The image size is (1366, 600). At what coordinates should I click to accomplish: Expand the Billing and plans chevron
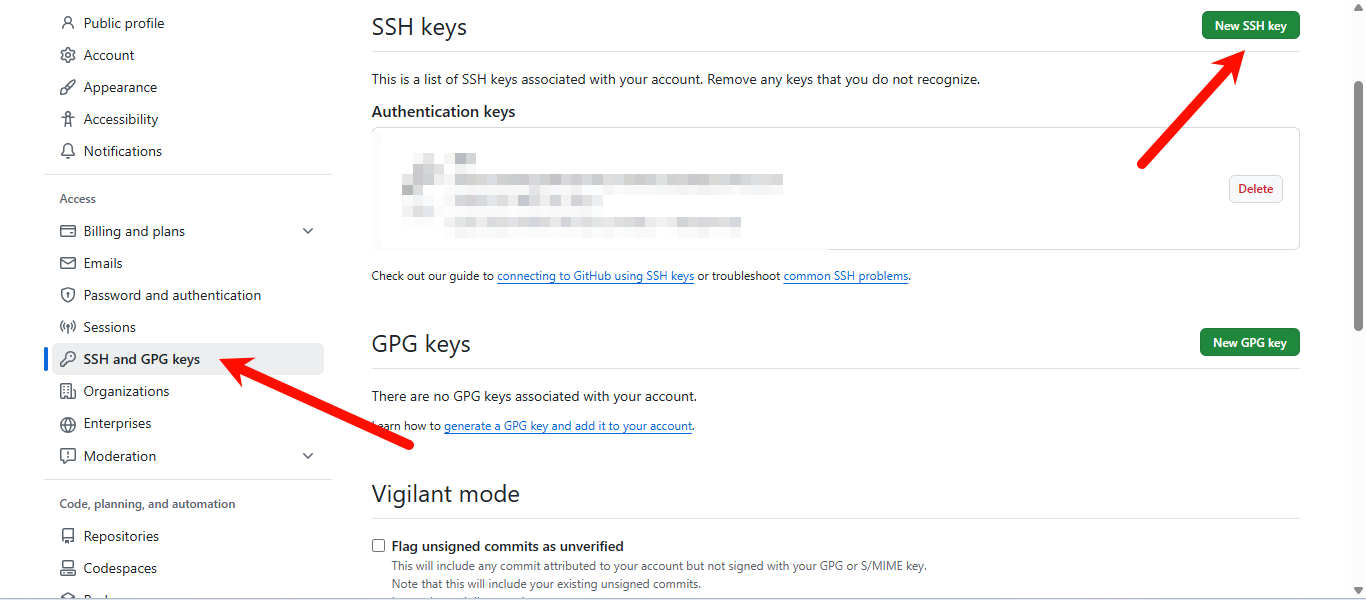pos(308,231)
